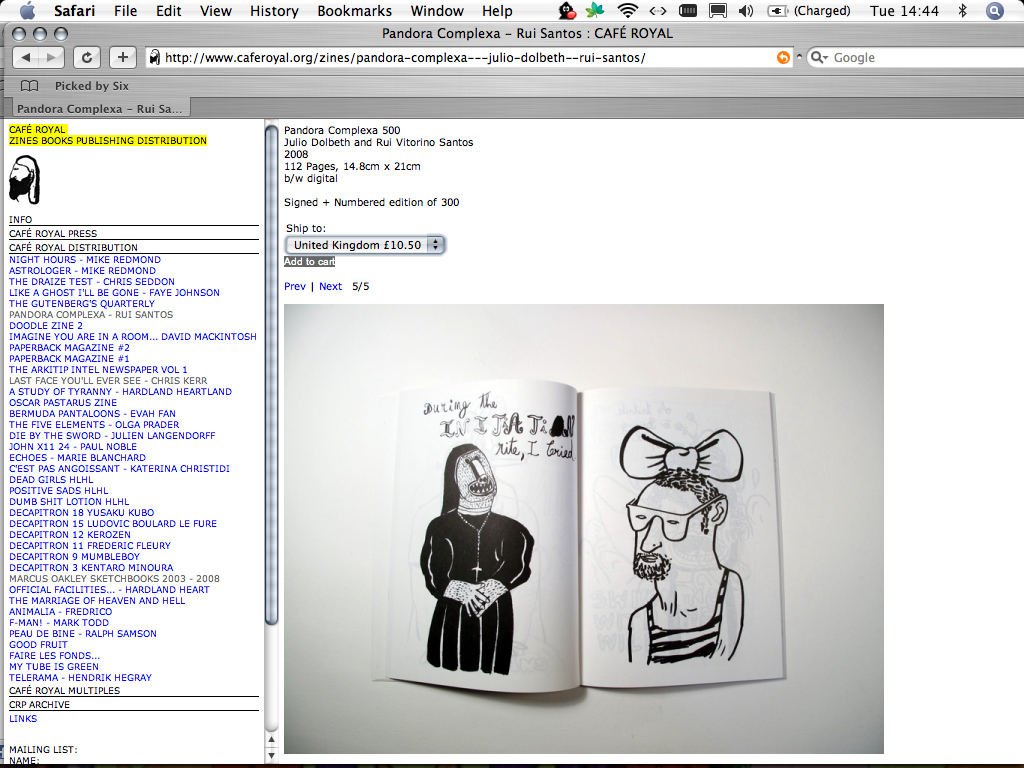
Task: Open THE DRAIZE TEST - CHRIS SEDDON link
Action: pos(92,281)
